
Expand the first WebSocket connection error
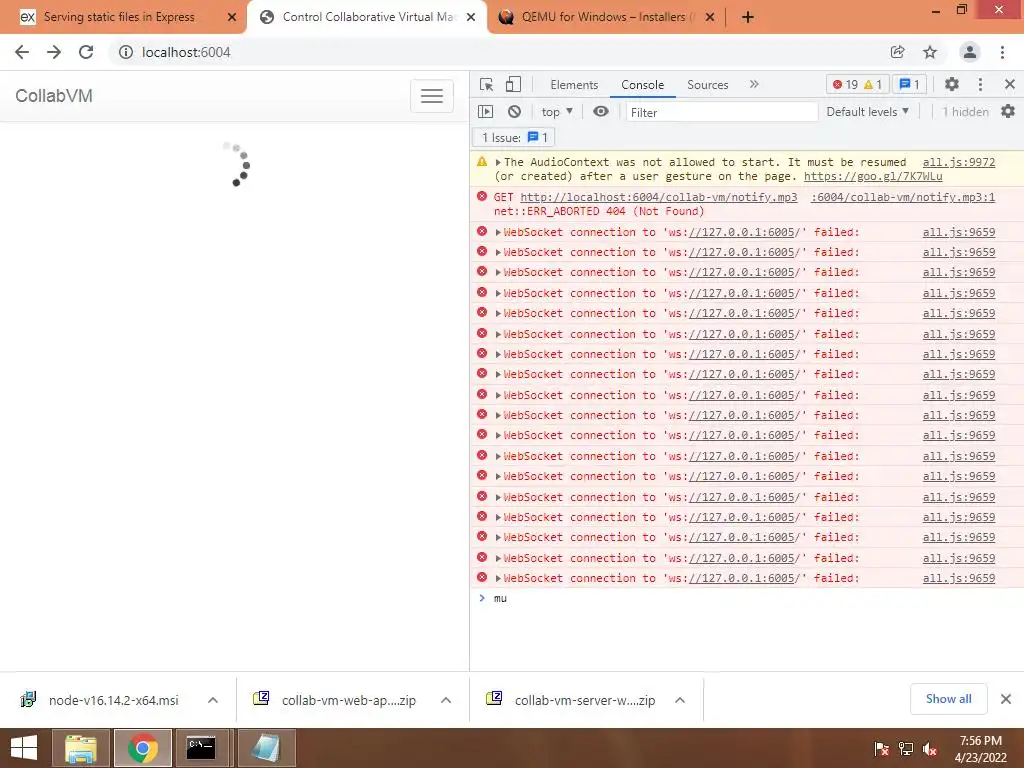(x=498, y=232)
